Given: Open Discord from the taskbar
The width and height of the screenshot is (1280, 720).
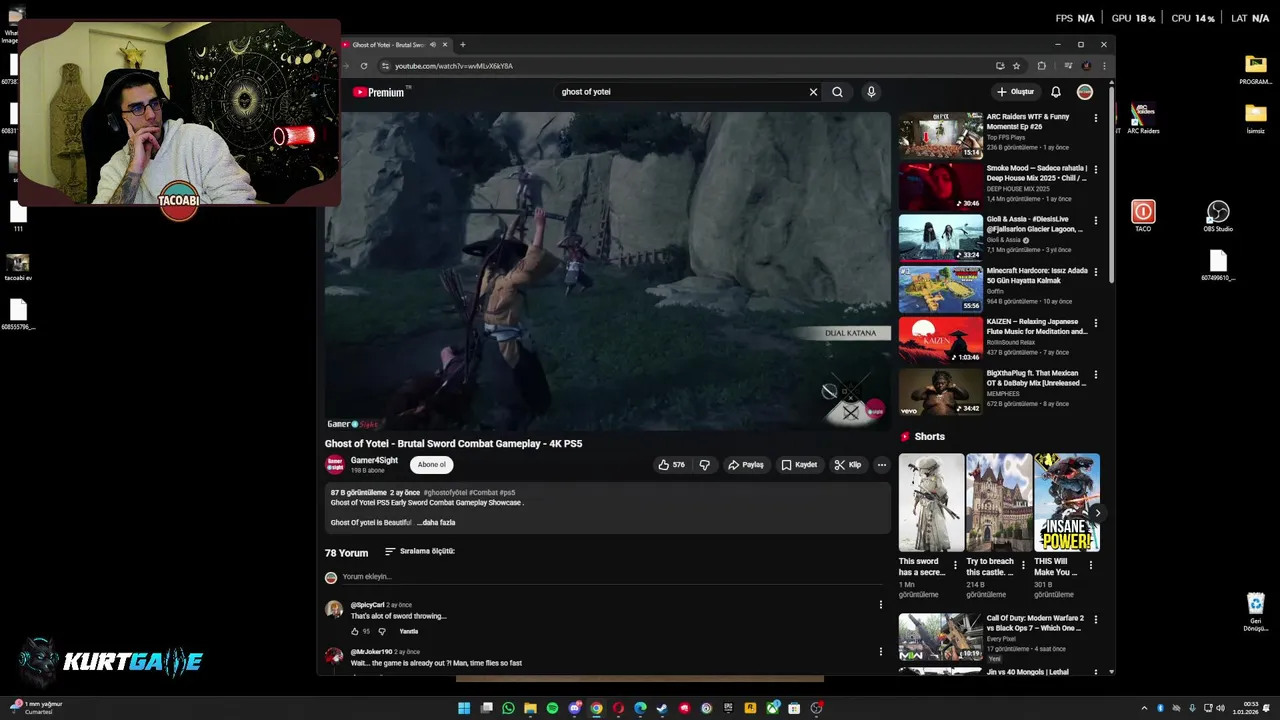Looking at the screenshot, I should [x=574, y=708].
